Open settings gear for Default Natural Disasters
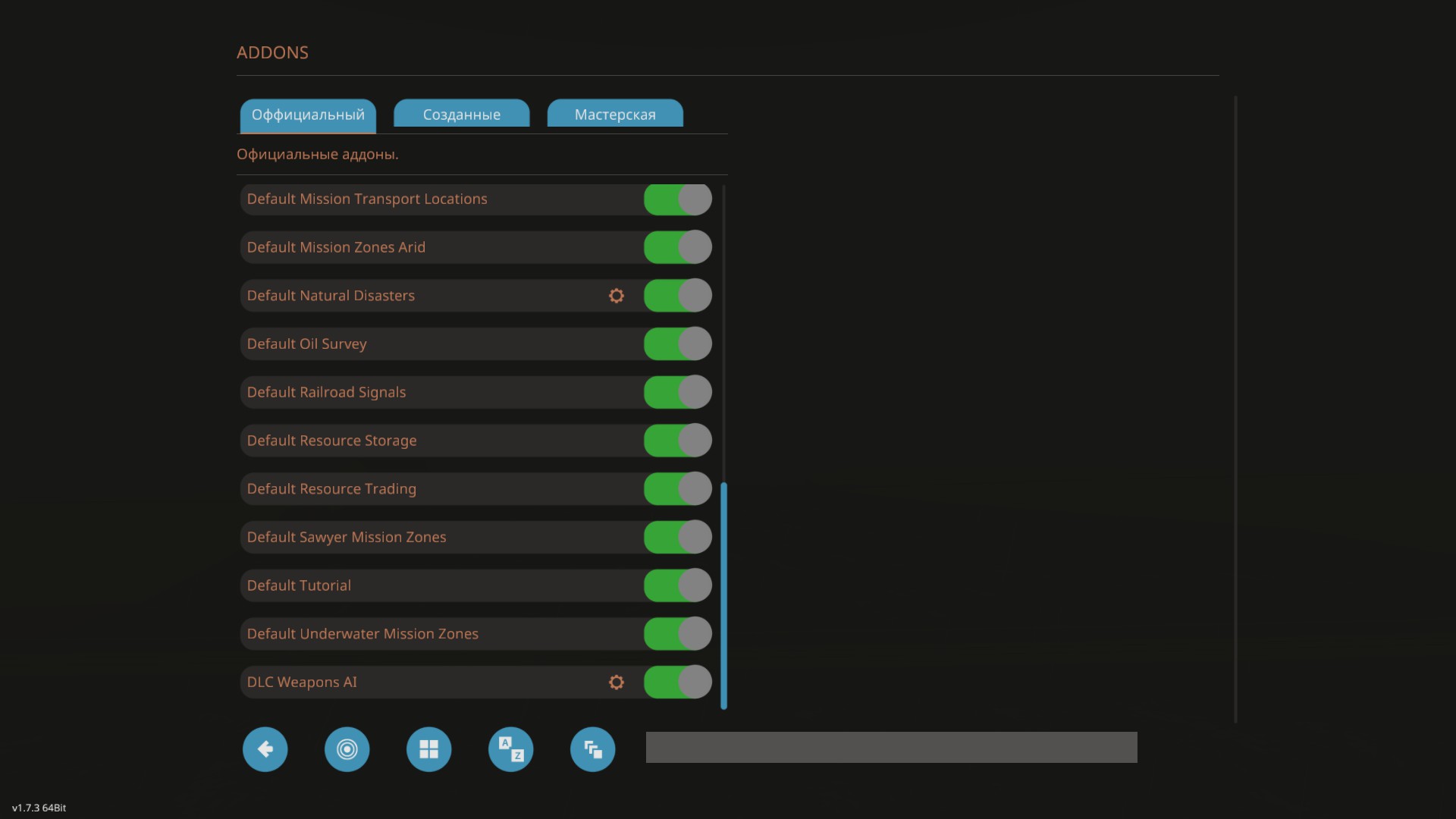This screenshot has height=819, width=1456. pyautogui.click(x=617, y=296)
